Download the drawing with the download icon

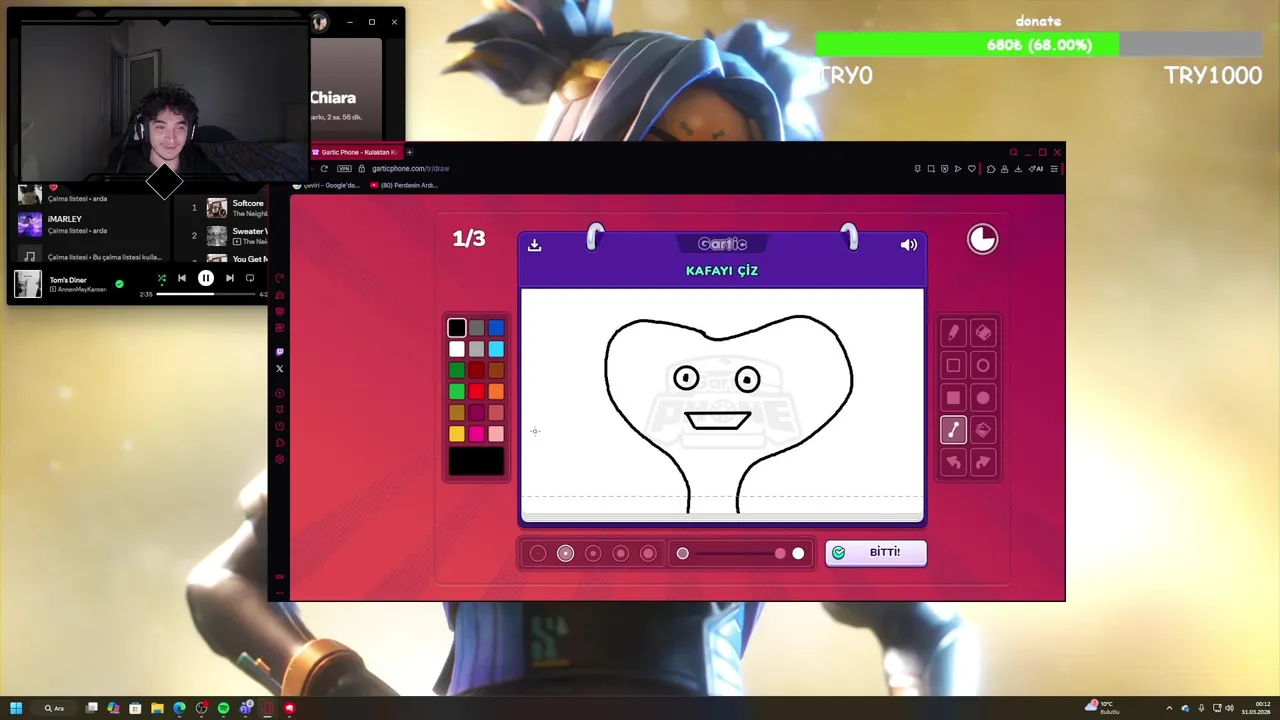pos(534,245)
